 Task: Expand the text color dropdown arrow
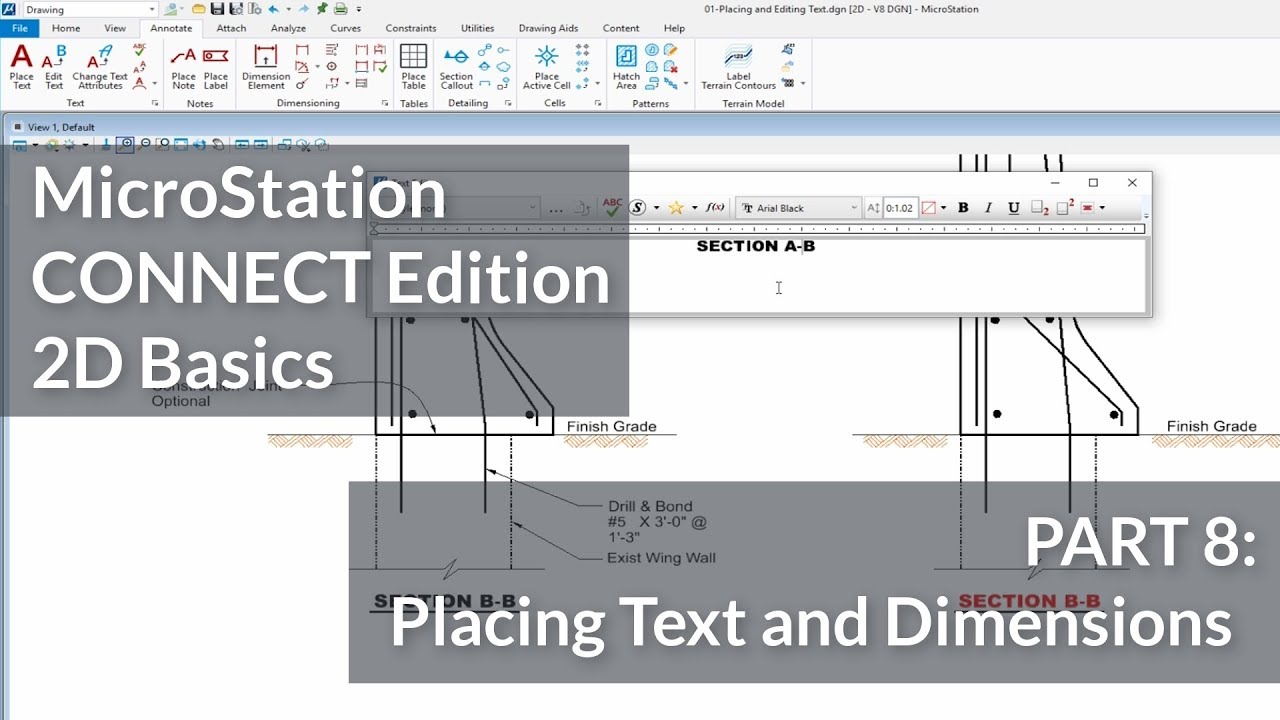point(943,208)
